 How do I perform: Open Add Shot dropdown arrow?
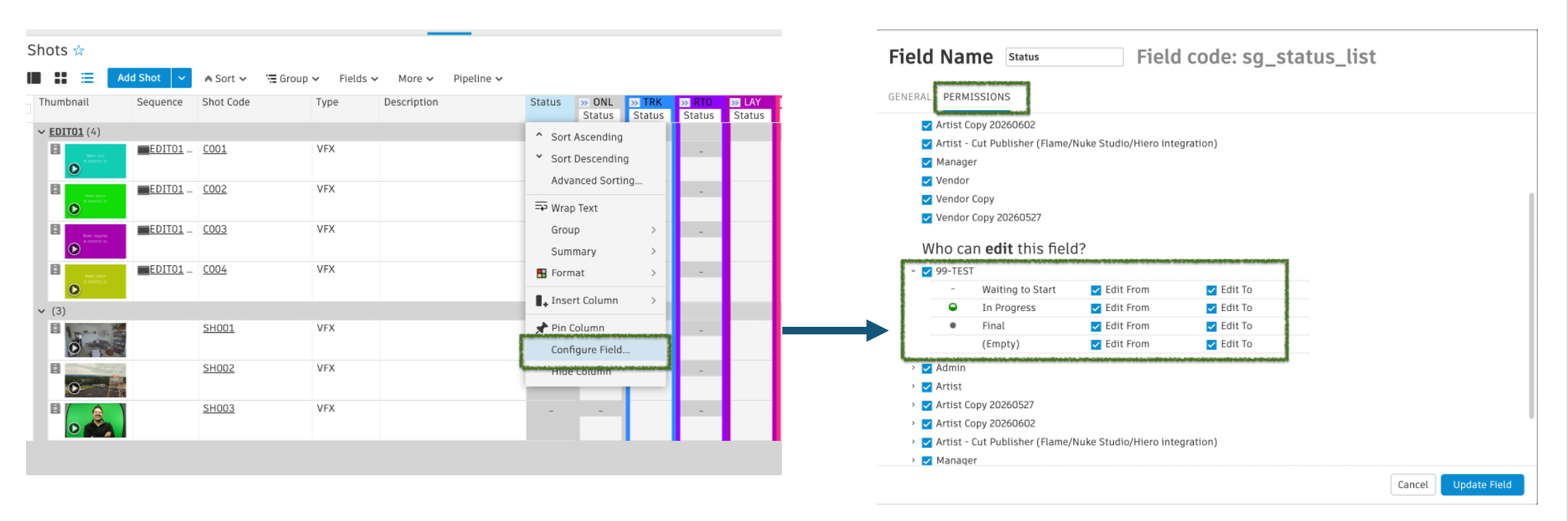click(x=181, y=78)
